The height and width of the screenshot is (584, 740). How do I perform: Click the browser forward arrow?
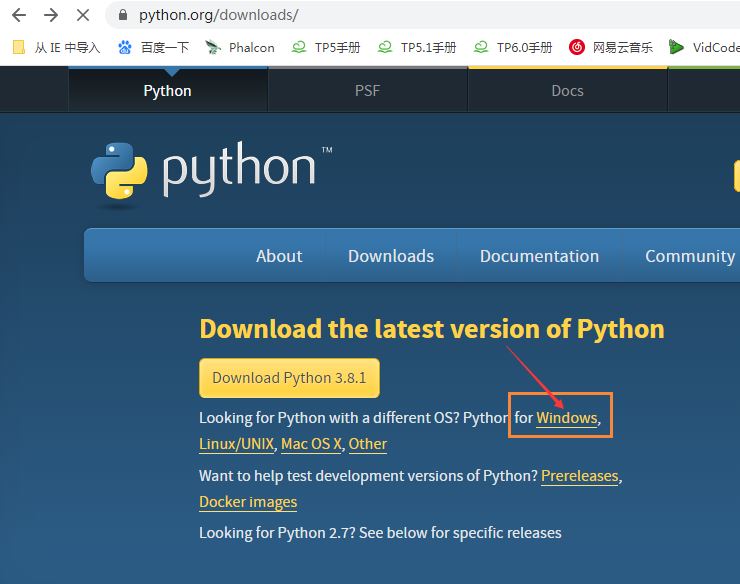click(51, 15)
